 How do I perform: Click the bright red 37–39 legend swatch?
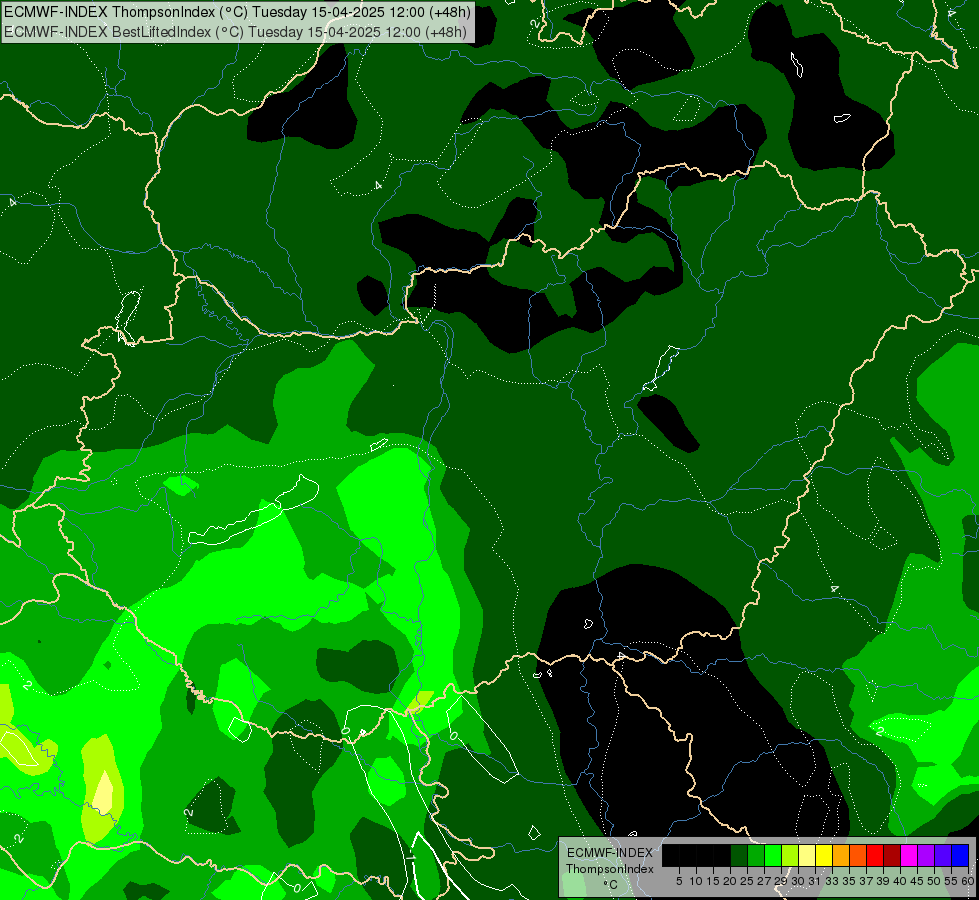coord(875,855)
